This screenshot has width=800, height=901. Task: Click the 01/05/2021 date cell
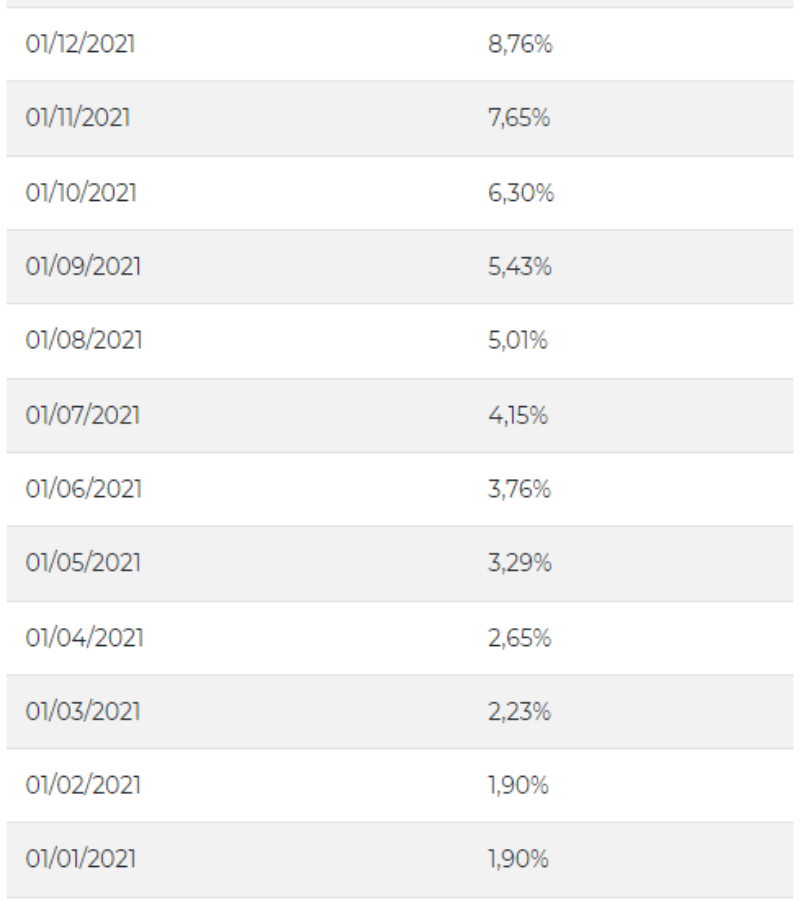point(81,563)
